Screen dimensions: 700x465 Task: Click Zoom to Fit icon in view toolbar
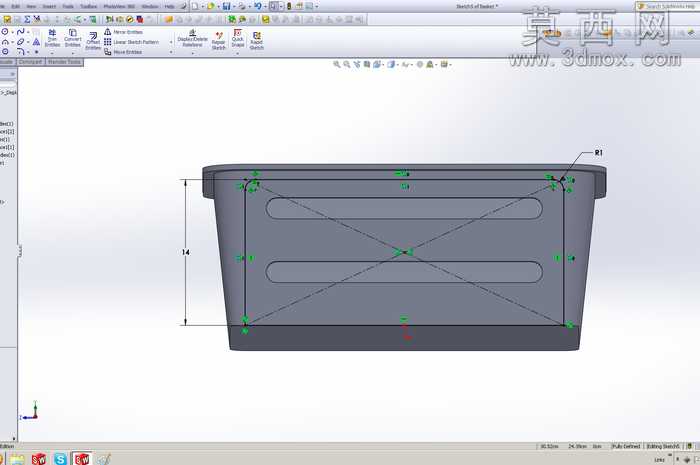(x=337, y=64)
